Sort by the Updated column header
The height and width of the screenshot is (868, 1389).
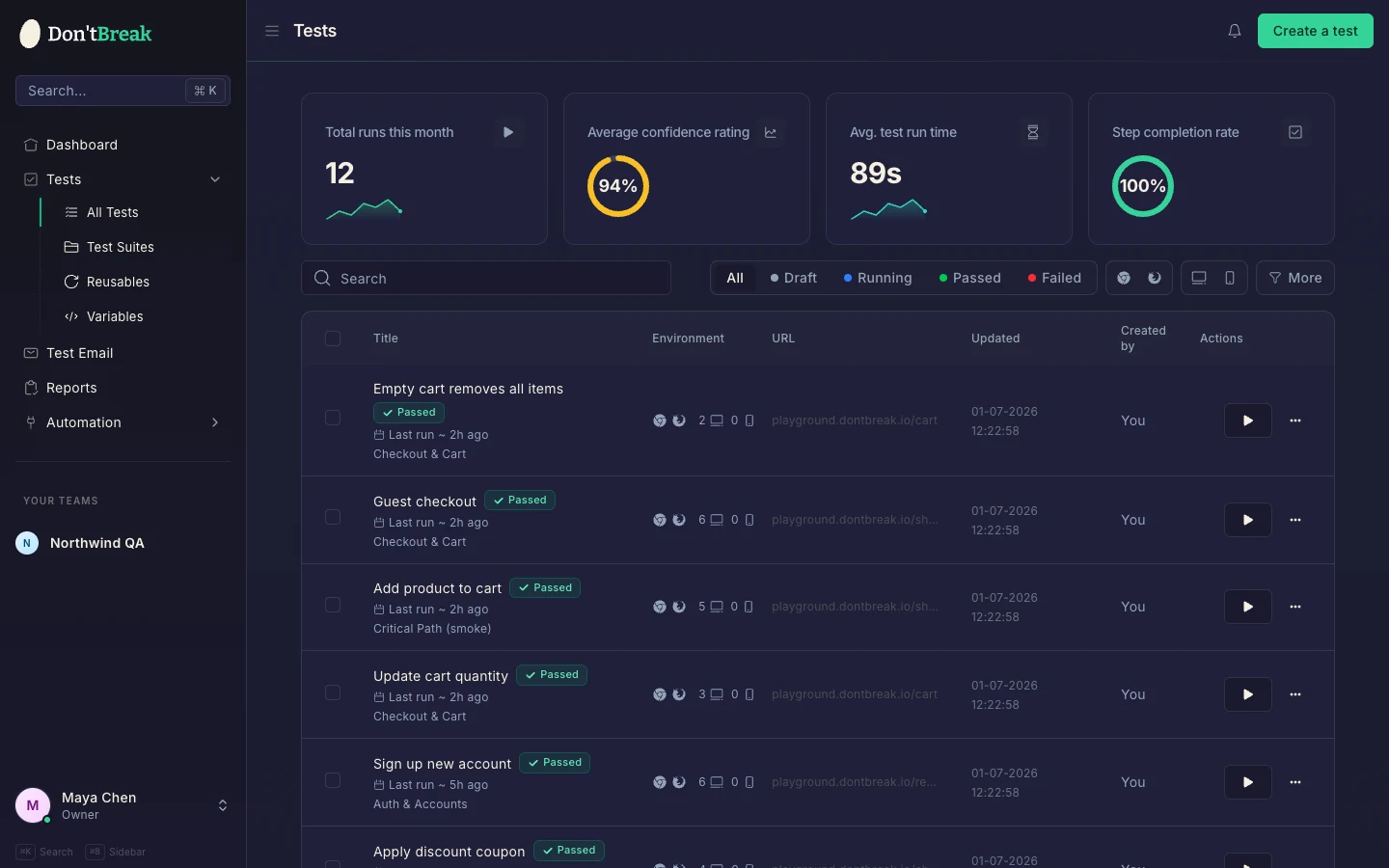[x=995, y=339]
